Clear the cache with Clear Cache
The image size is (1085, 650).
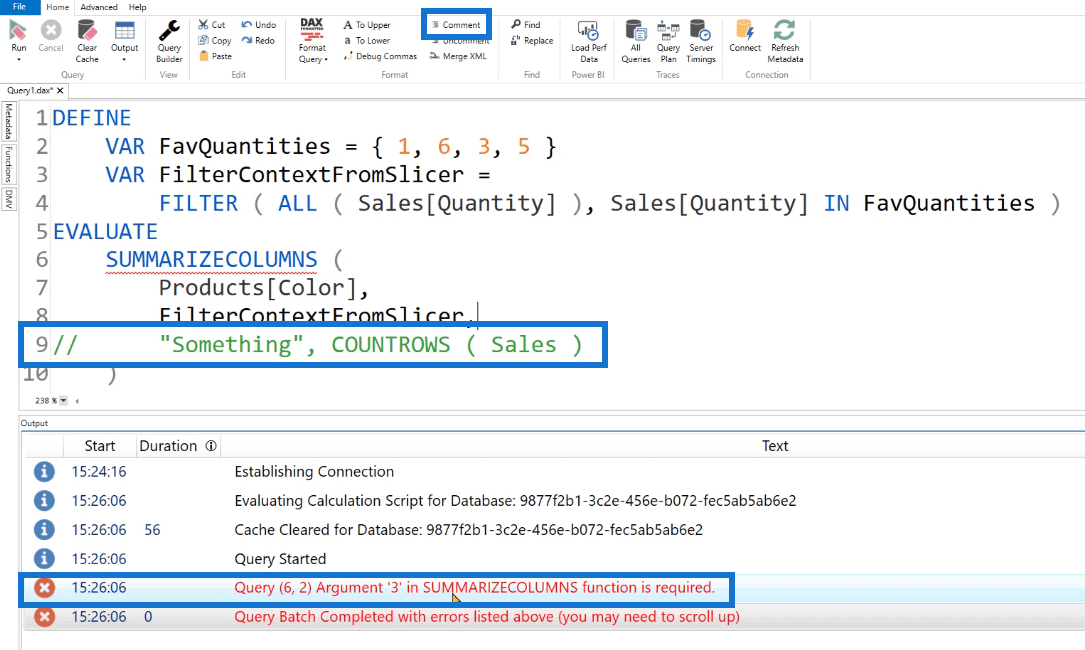[87, 42]
